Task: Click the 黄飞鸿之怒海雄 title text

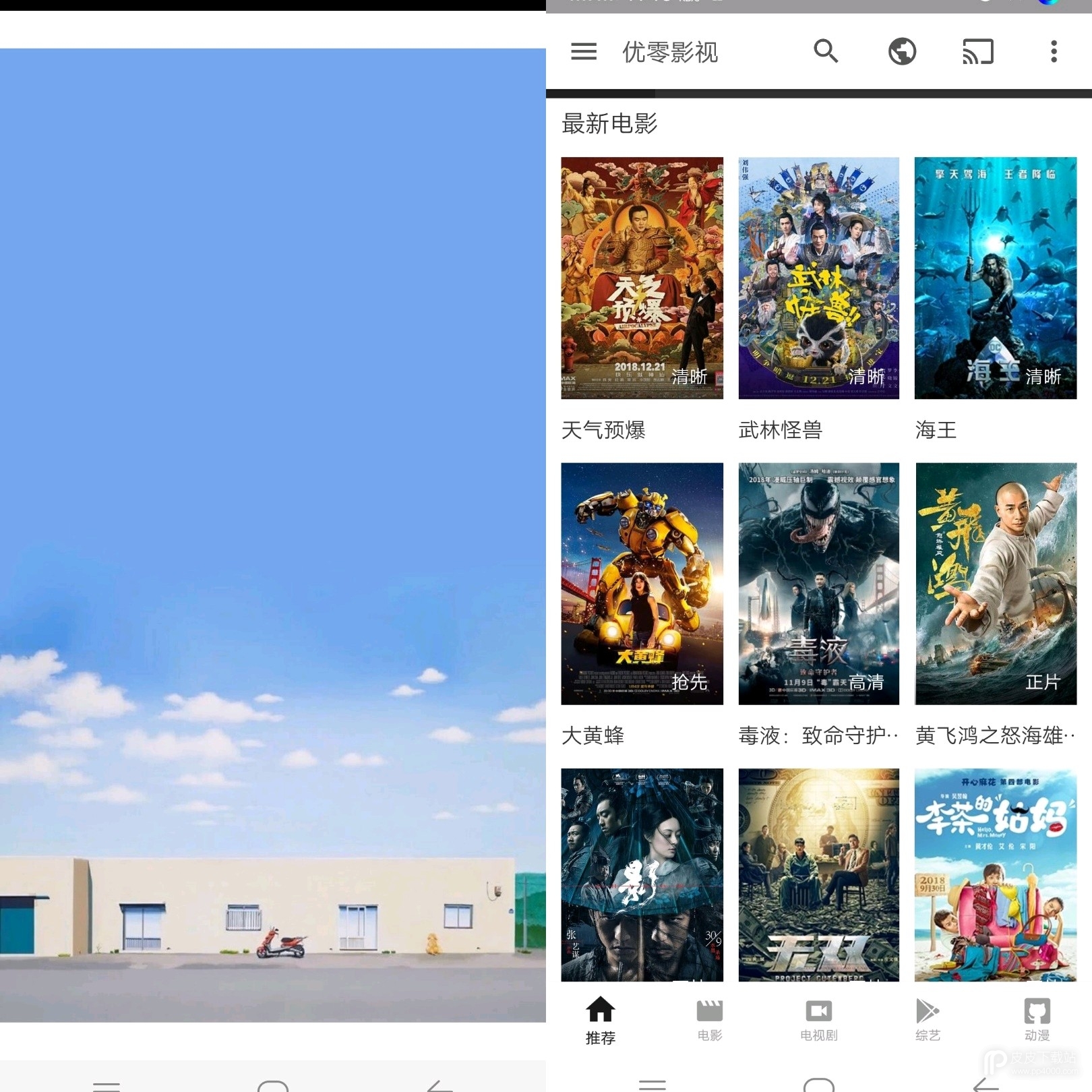Action: point(995,735)
